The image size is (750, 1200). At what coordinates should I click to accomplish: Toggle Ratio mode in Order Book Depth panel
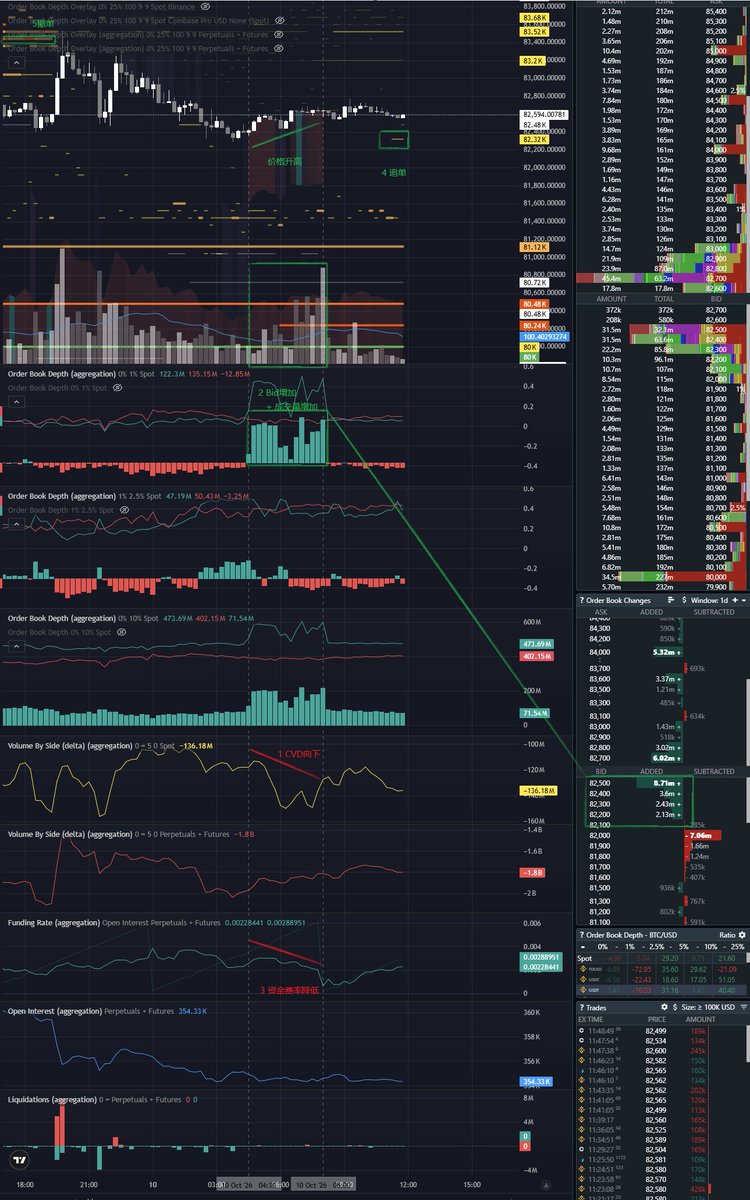[727, 935]
